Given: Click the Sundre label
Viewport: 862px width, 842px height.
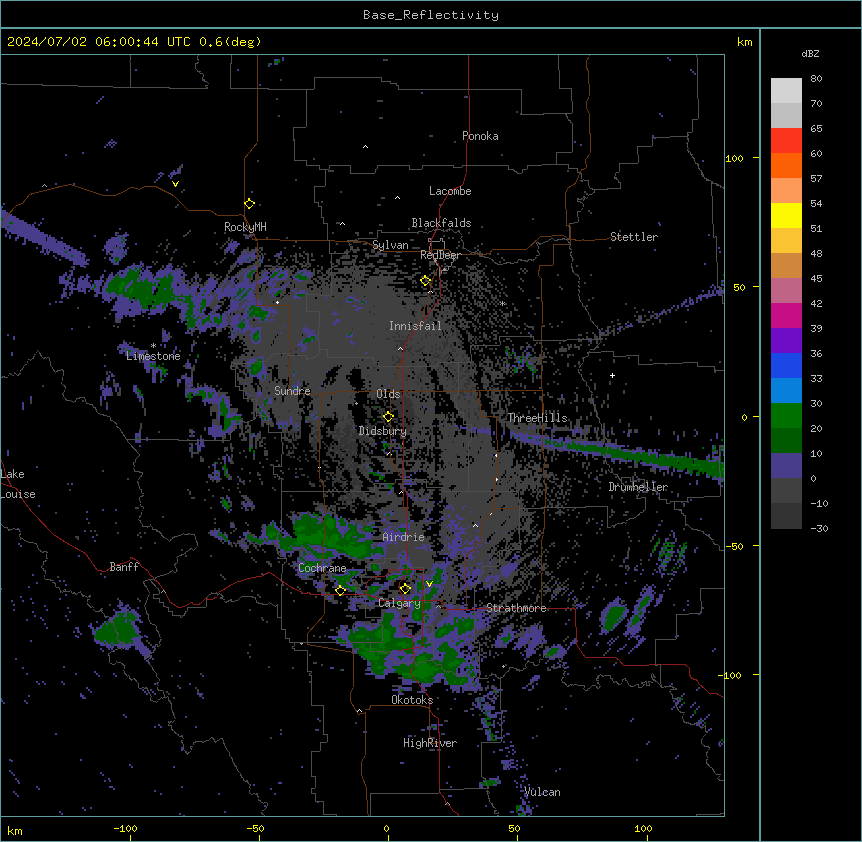Looking at the screenshot, I should point(292,391).
